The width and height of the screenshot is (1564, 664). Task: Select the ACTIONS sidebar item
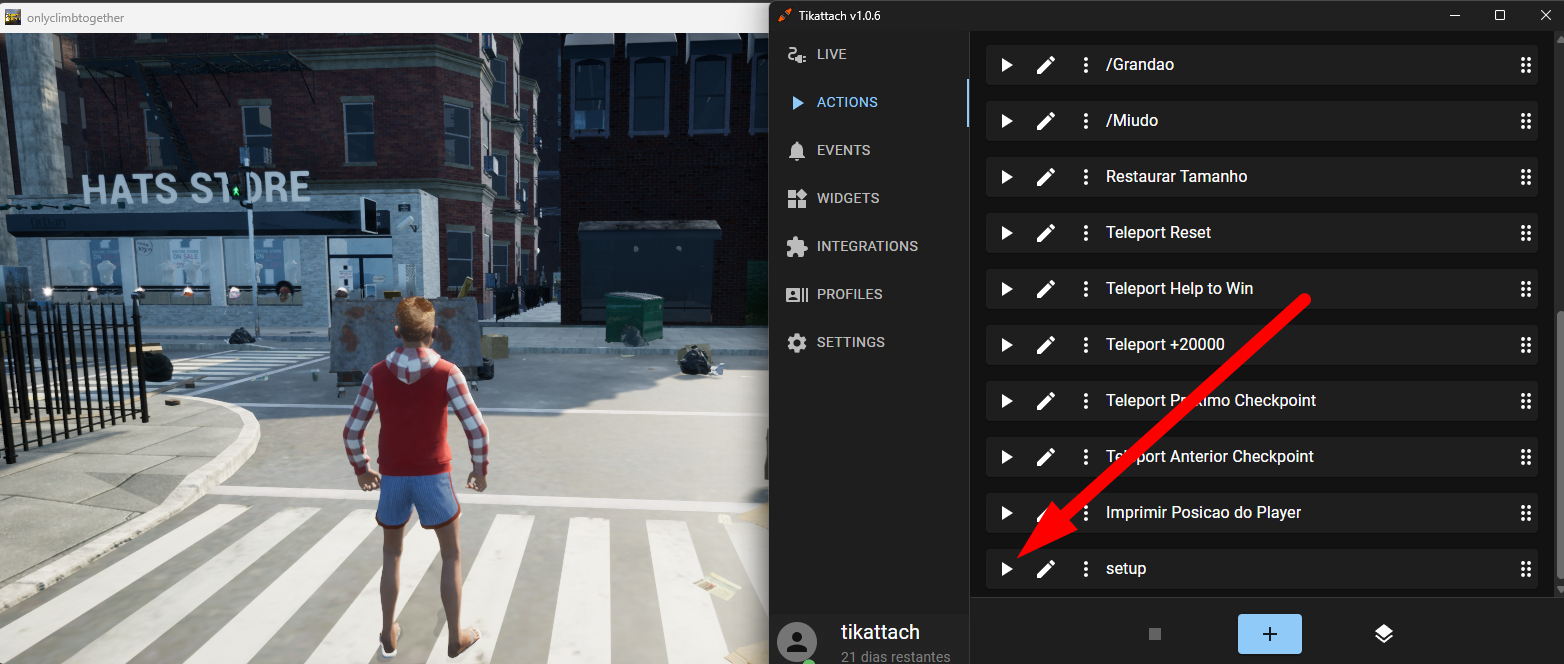click(x=868, y=102)
